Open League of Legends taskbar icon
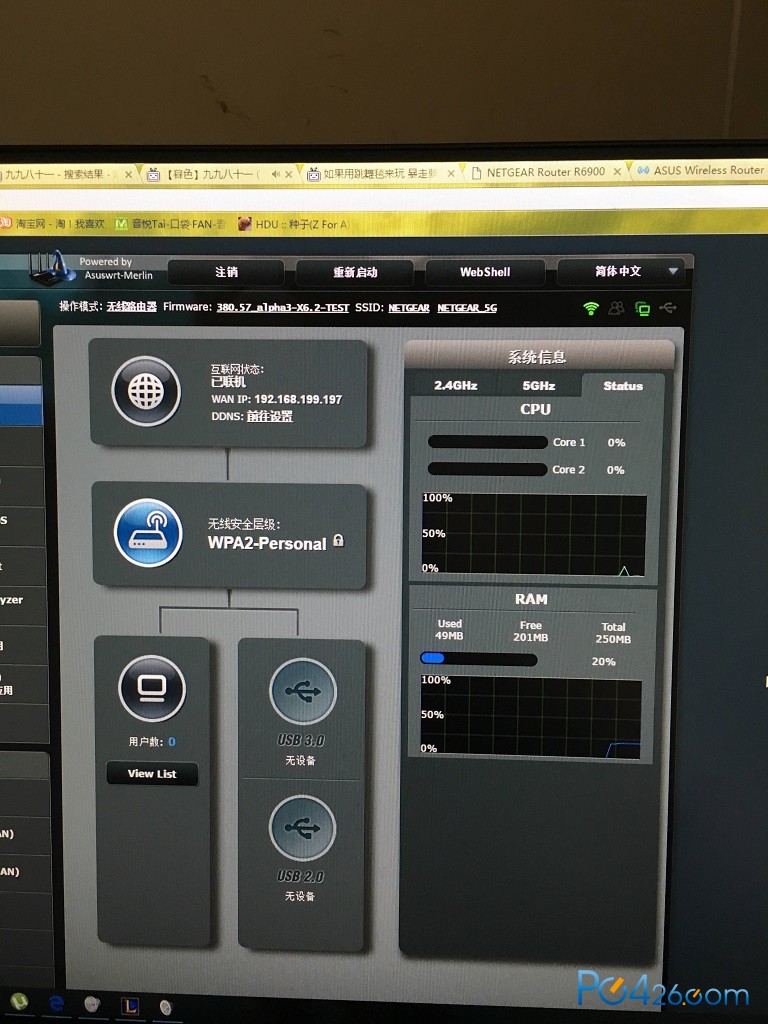 coord(130,1006)
